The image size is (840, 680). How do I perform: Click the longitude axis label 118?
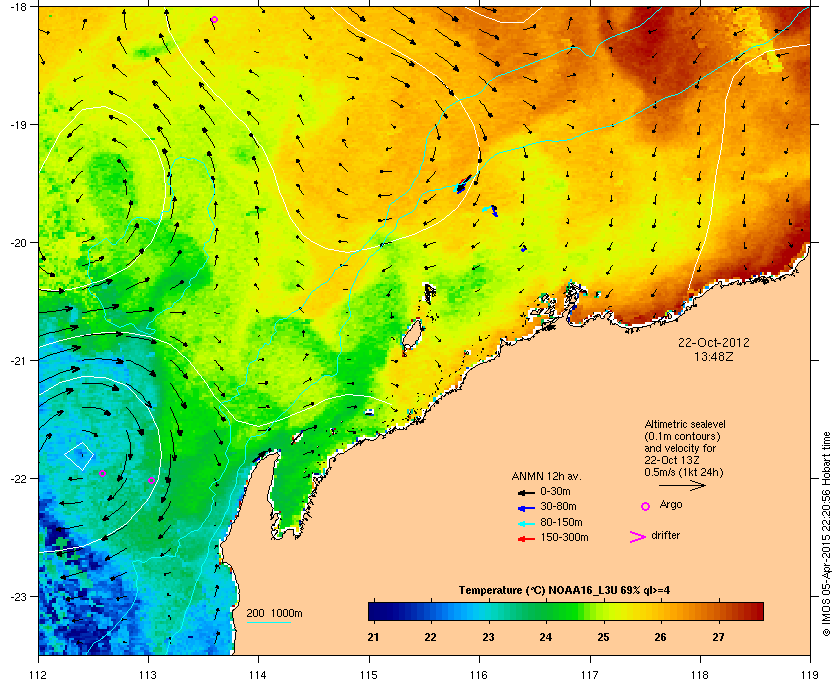[700, 674]
